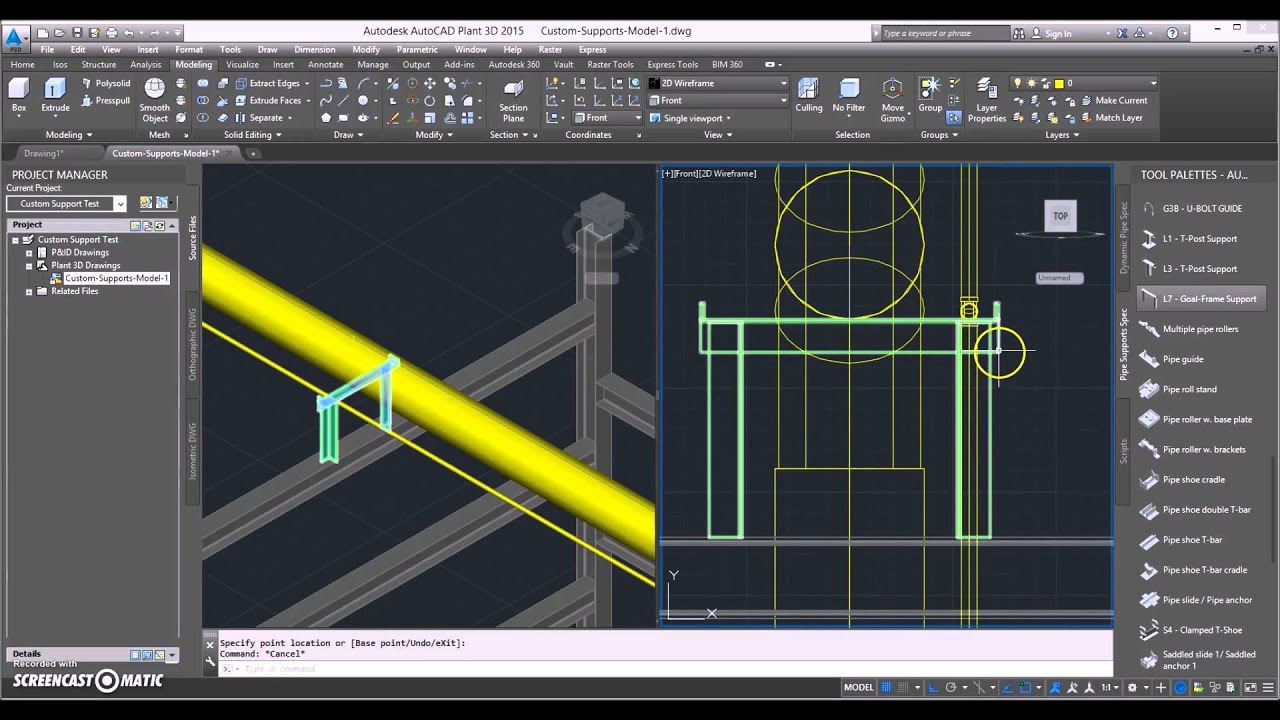Click the Culling selection icon
Image resolution: width=1280 pixels, height=720 pixels.
tap(808, 94)
